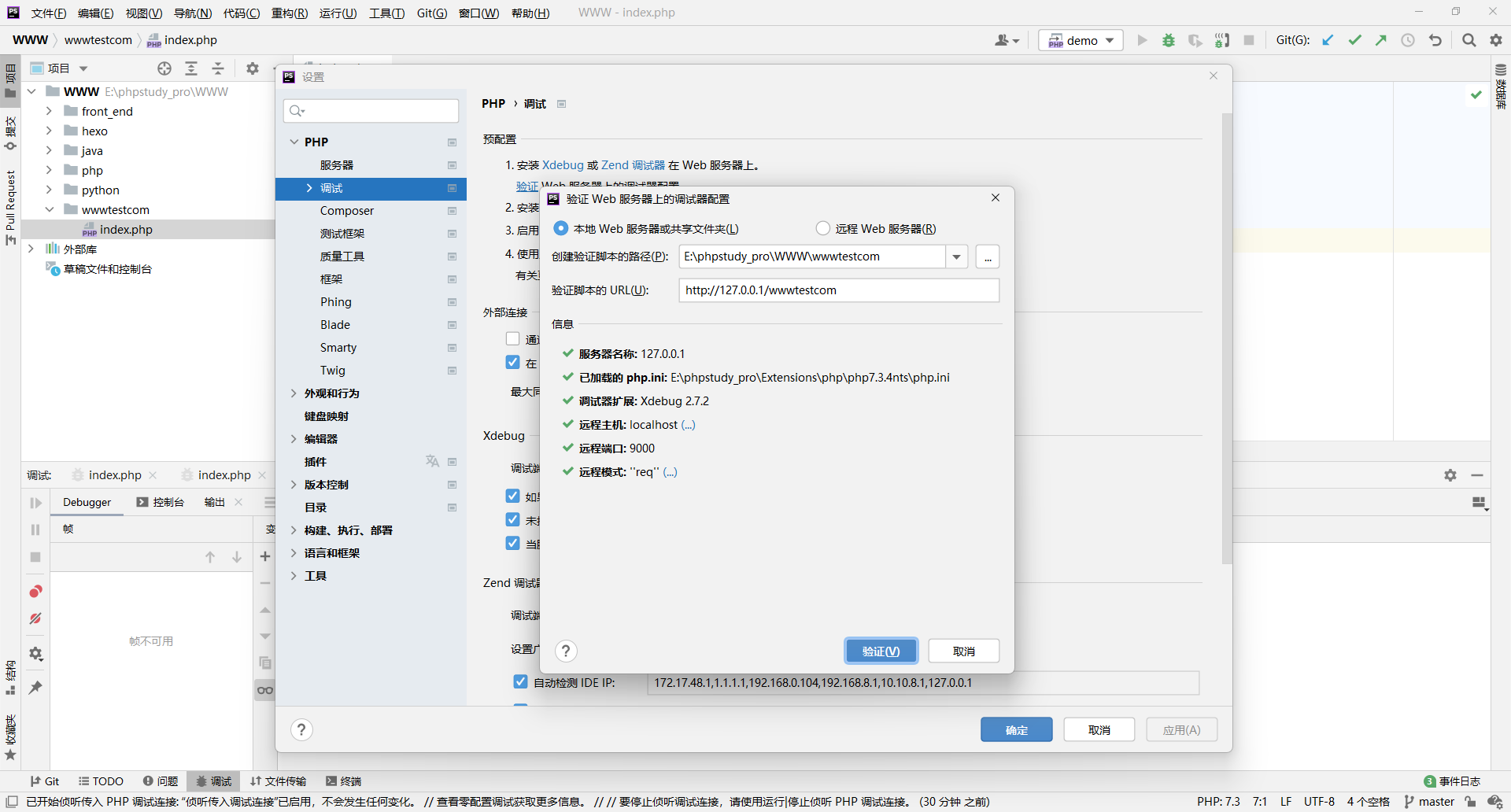Click the Git commit checkmark icon
The height and width of the screenshot is (812, 1511).
pos(1354,40)
